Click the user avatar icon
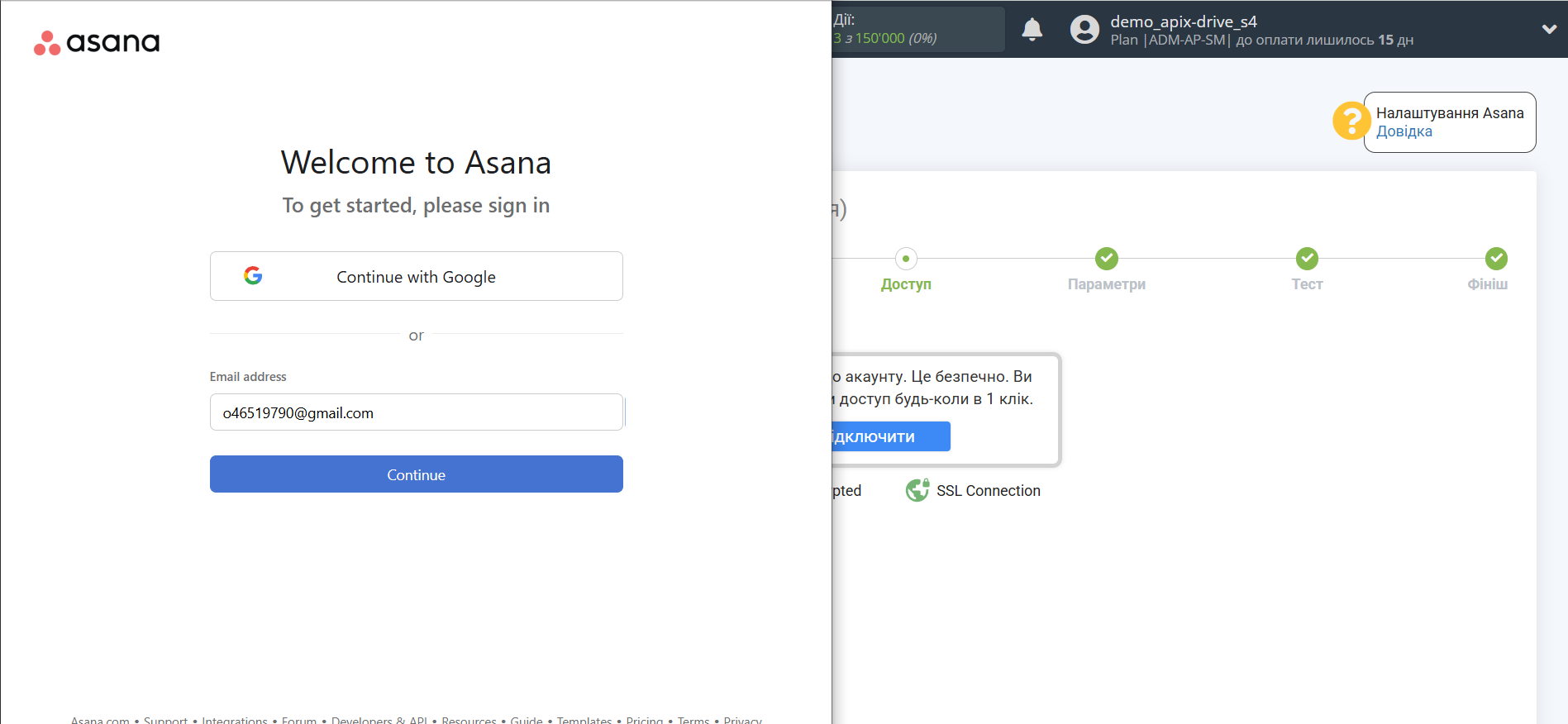Viewport: 1568px width, 724px height. point(1084,30)
